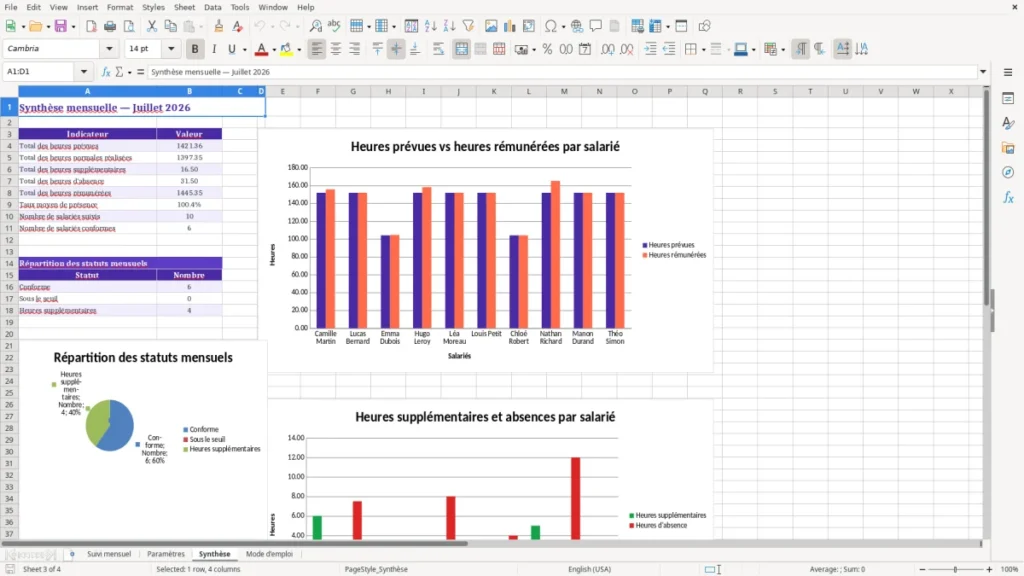
Task: Apply the red font color swatch
Action: click(x=261, y=49)
